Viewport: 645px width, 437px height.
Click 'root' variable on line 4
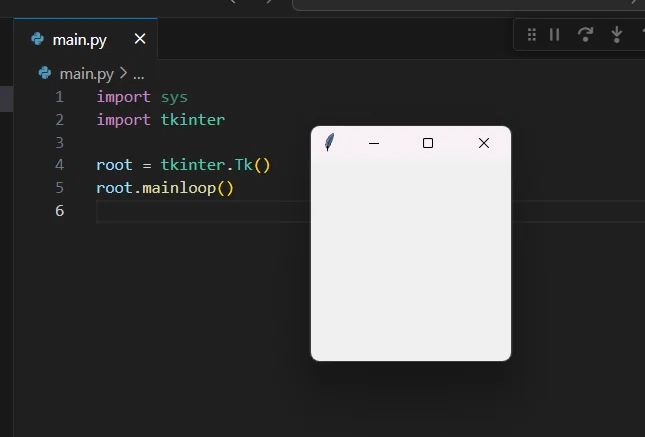tap(114, 165)
